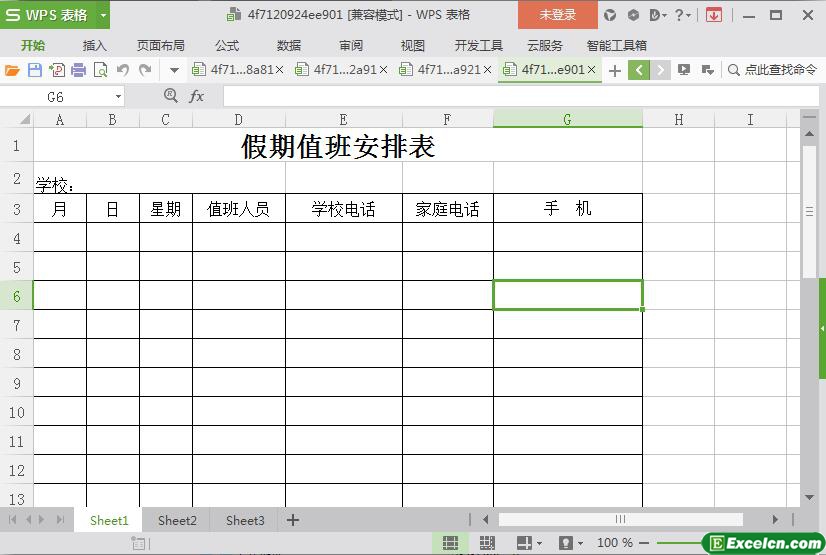Click the Export to PDF icon
The width and height of the screenshot is (826, 555).
[x=56, y=70]
